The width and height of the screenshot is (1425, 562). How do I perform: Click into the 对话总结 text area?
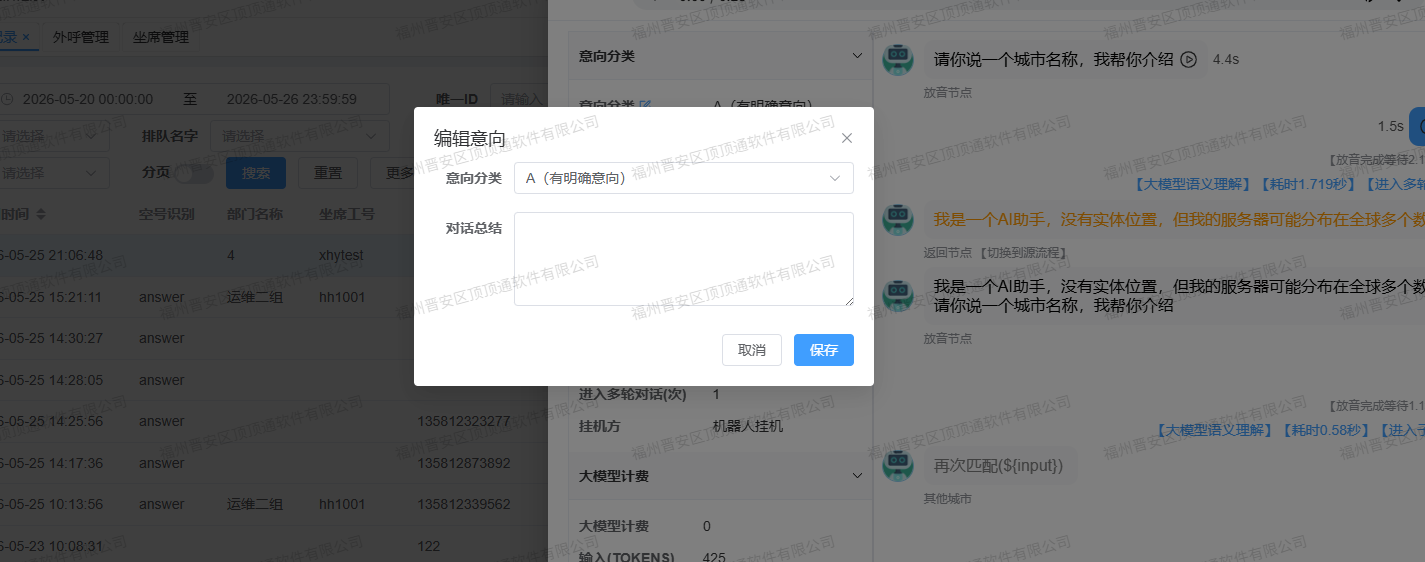click(x=683, y=259)
